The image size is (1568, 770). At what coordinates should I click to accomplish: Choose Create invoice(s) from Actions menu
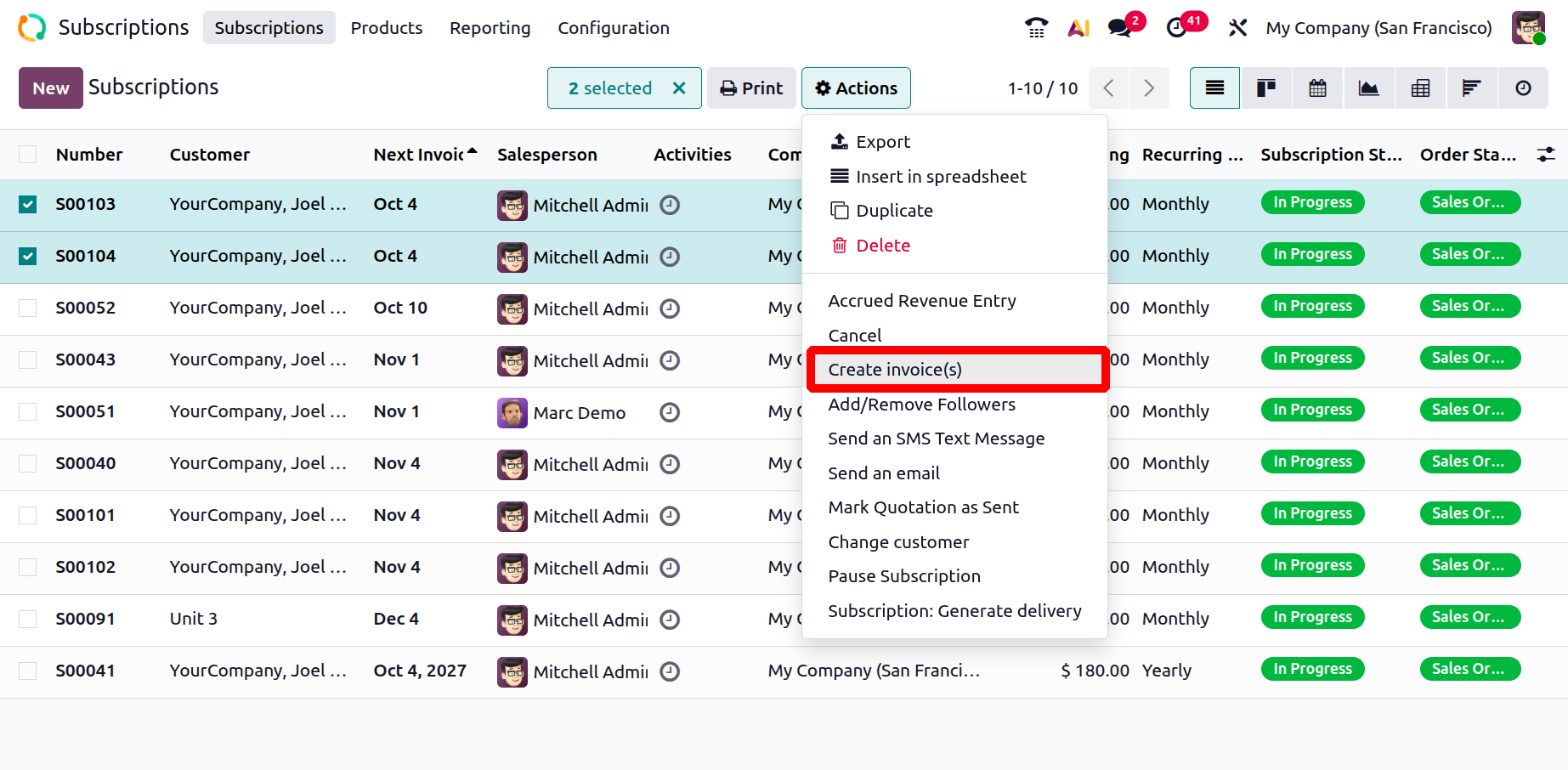(x=895, y=370)
